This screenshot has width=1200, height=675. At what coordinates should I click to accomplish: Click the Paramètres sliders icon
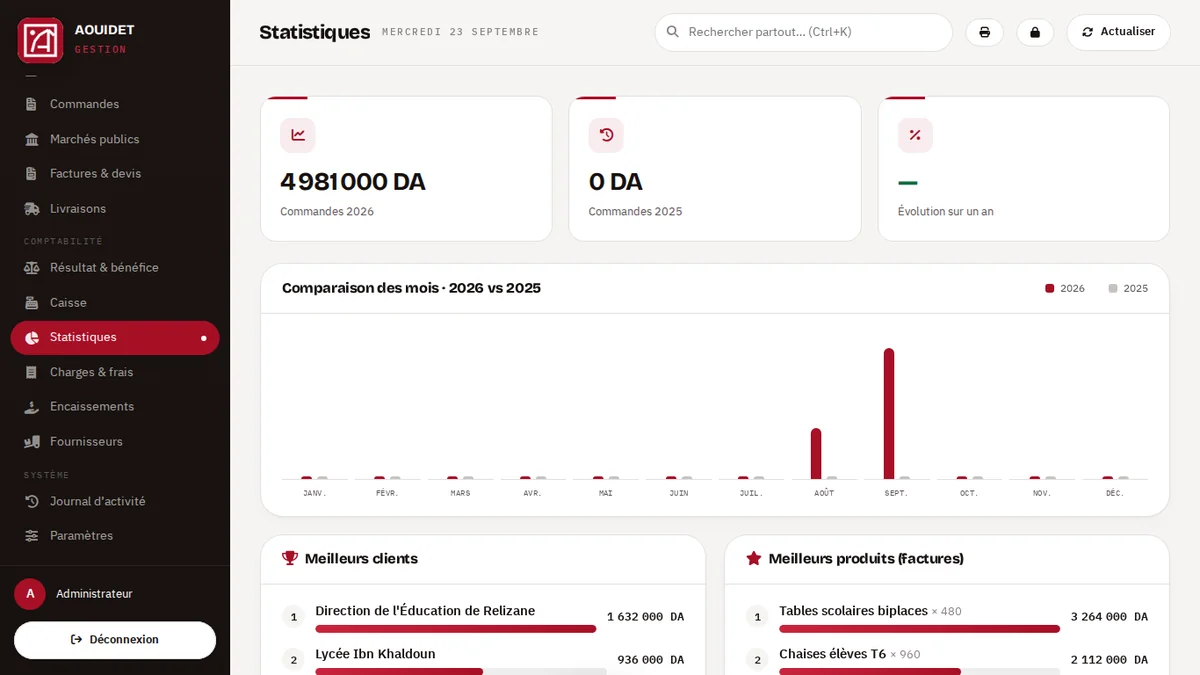pyautogui.click(x=32, y=536)
